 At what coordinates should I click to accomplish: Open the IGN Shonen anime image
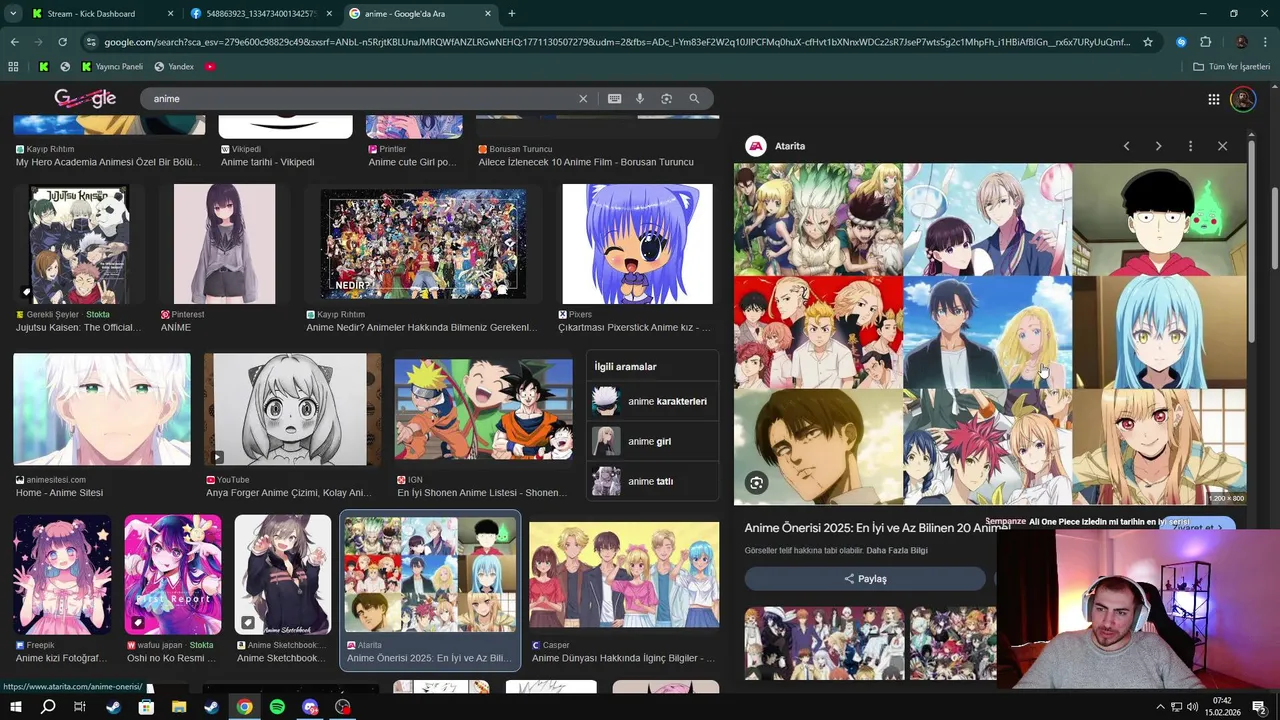pyautogui.click(x=483, y=409)
